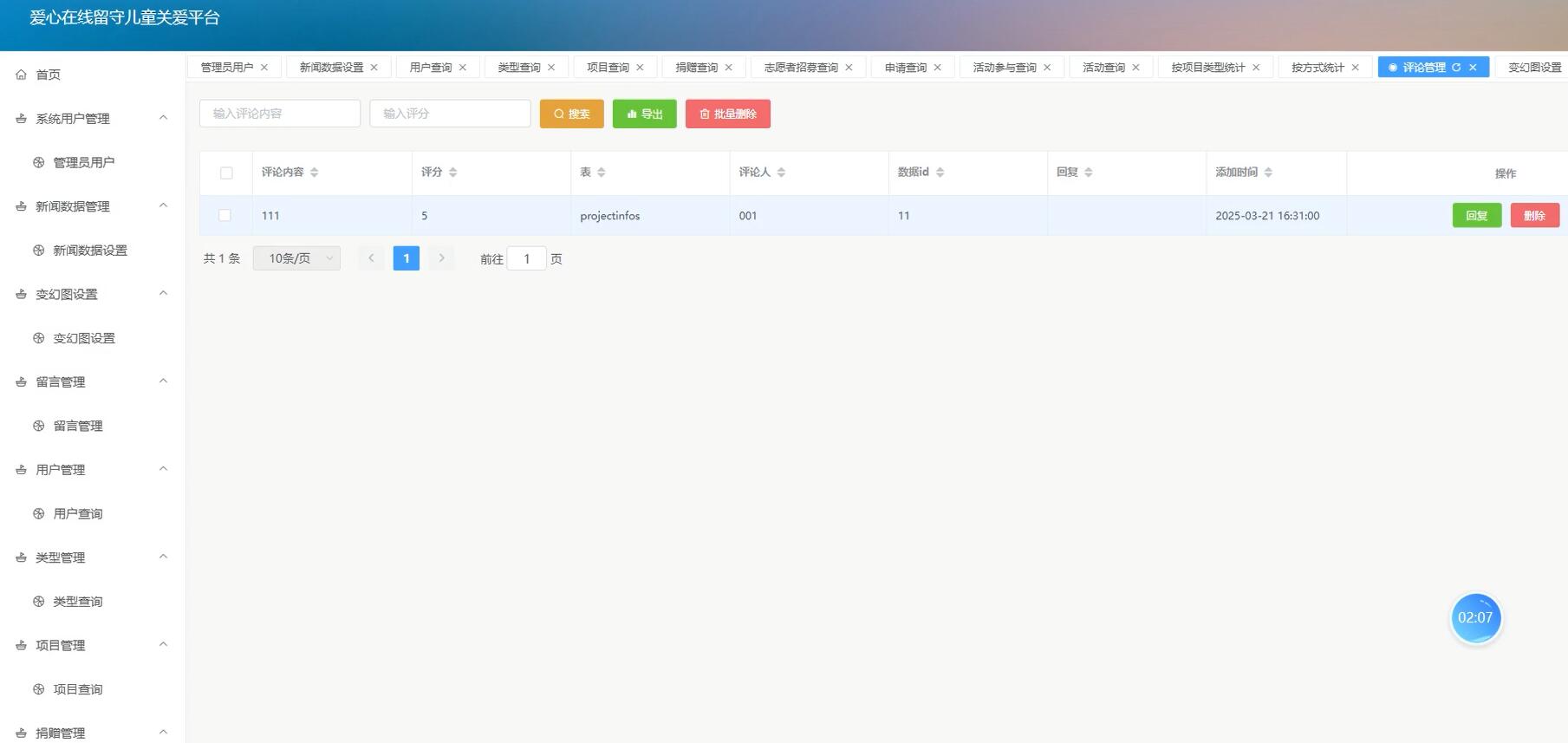Click the green 回复 button in row
Image resolution: width=1568 pixels, height=743 pixels.
[x=1477, y=216]
